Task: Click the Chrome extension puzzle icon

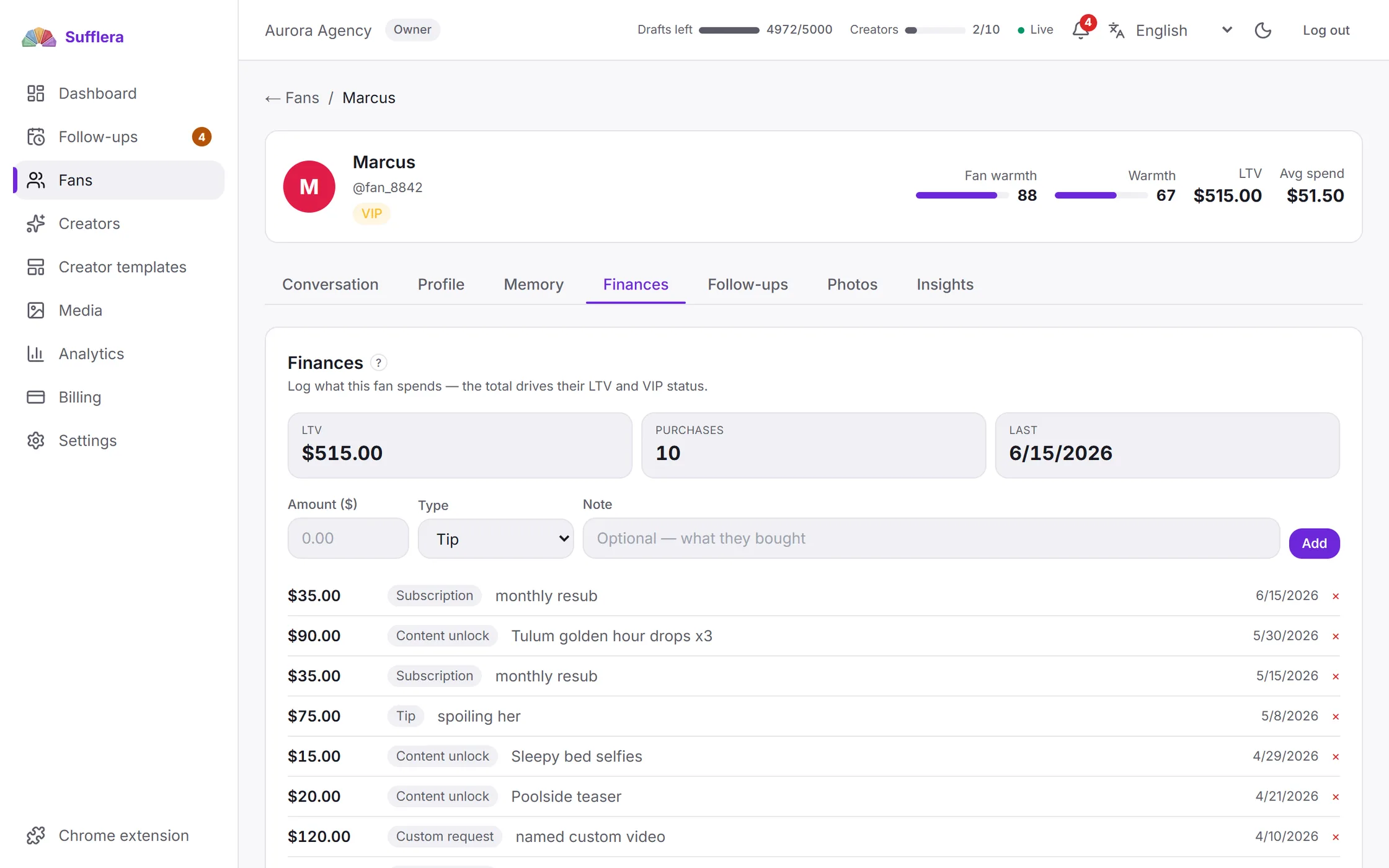Action: (x=36, y=836)
